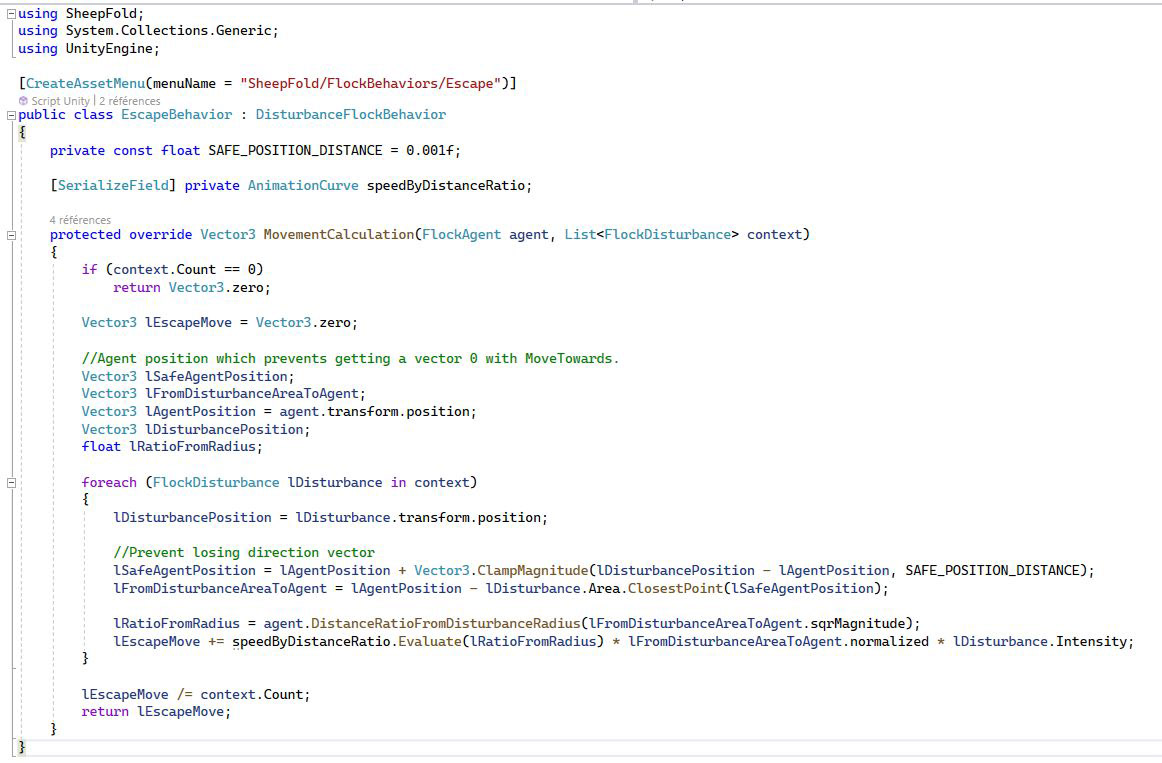
Task: Click the normalized property
Action: click(889, 642)
